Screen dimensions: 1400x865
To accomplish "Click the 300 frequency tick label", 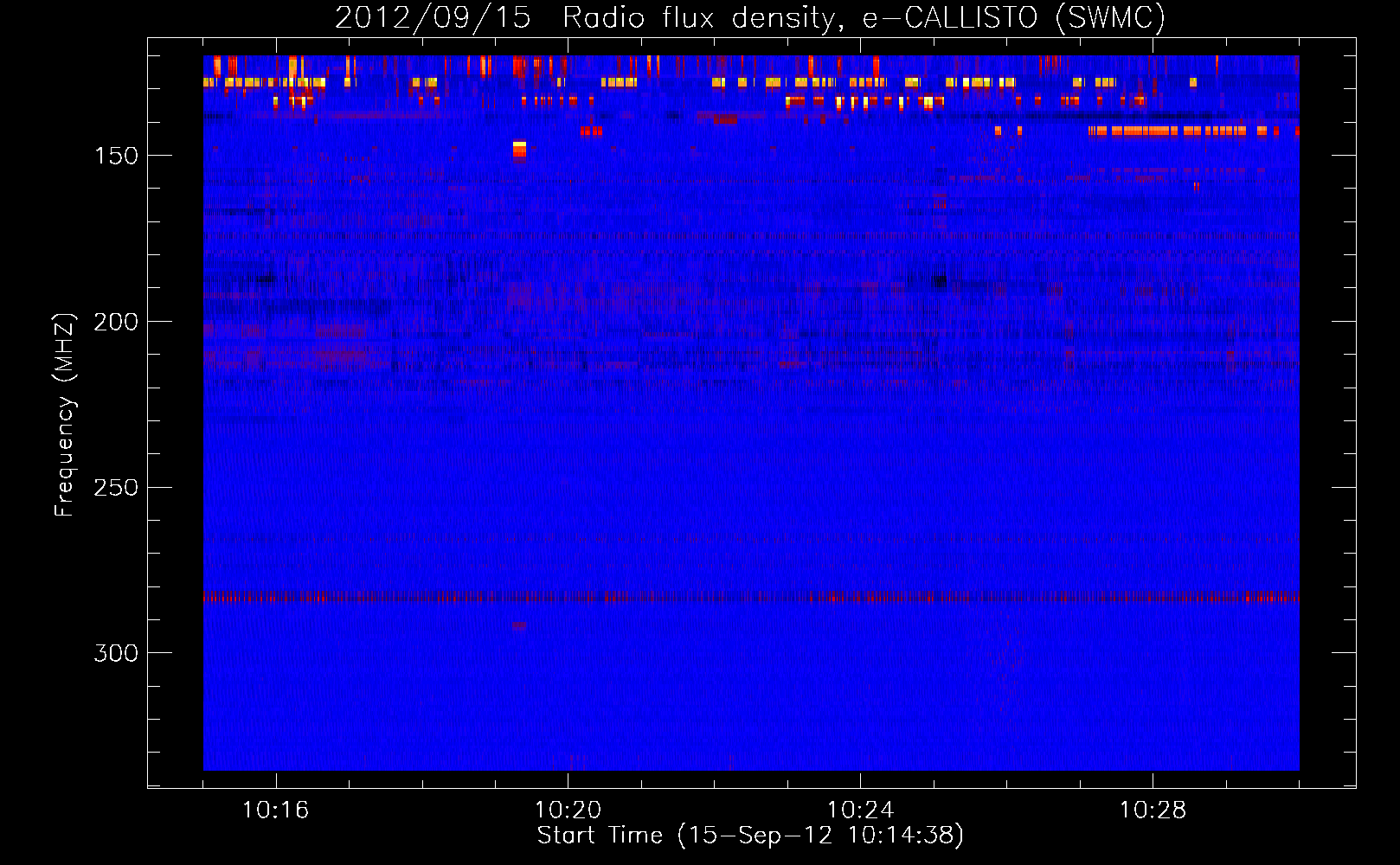I will [x=116, y=653].
